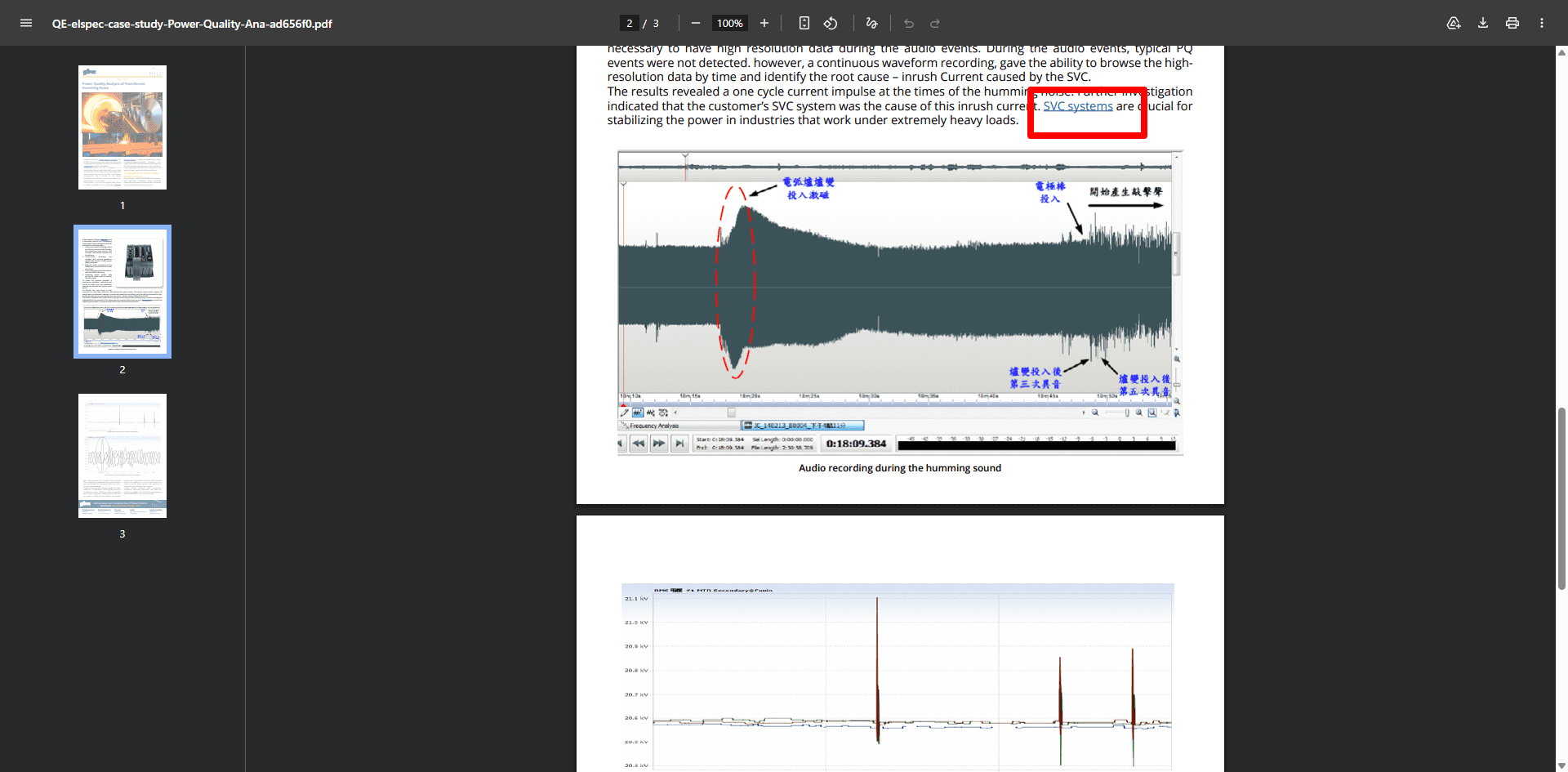
Task: Toggle the sidebar menu hamburger icon
Action: pos(26,23)
